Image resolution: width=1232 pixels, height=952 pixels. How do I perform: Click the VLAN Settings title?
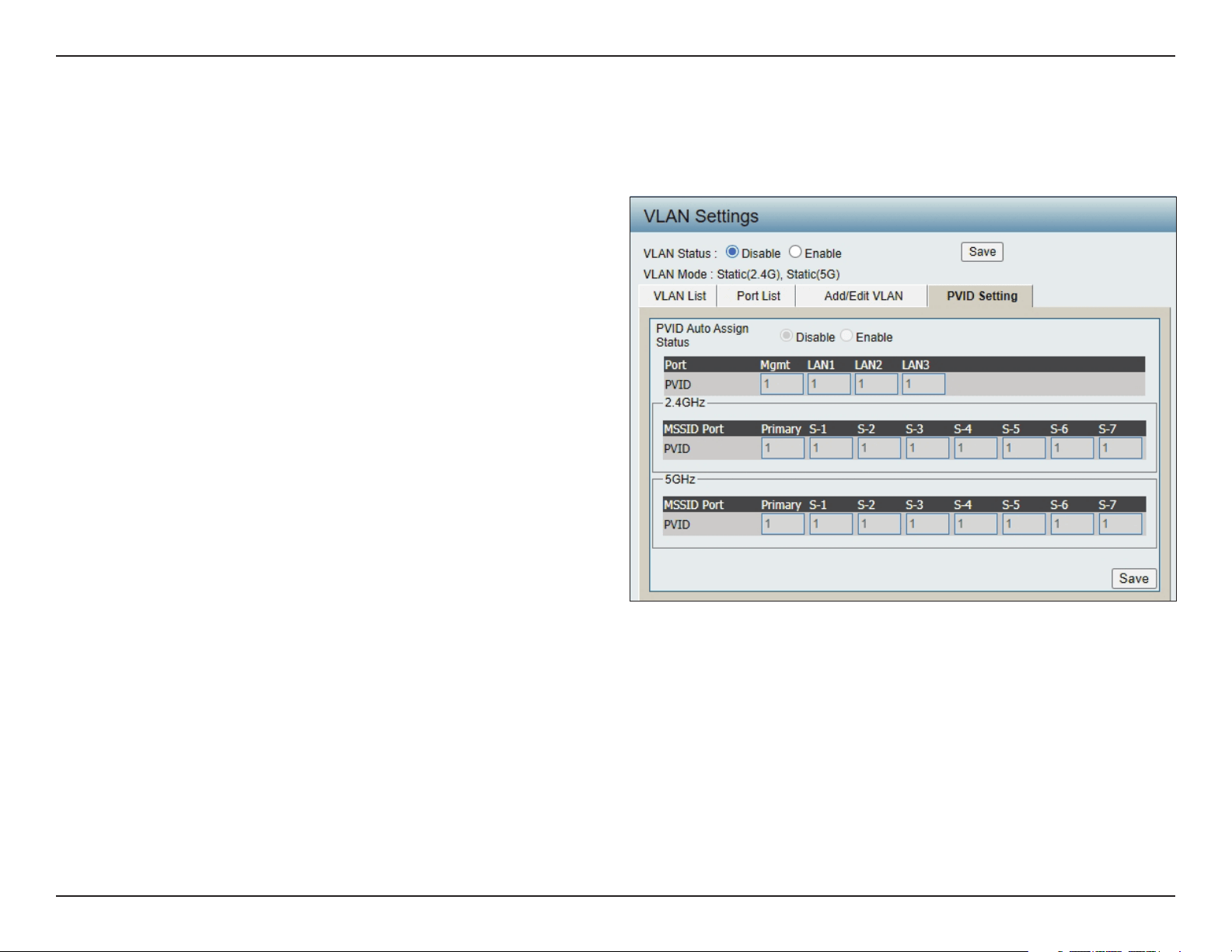(700, 216)
